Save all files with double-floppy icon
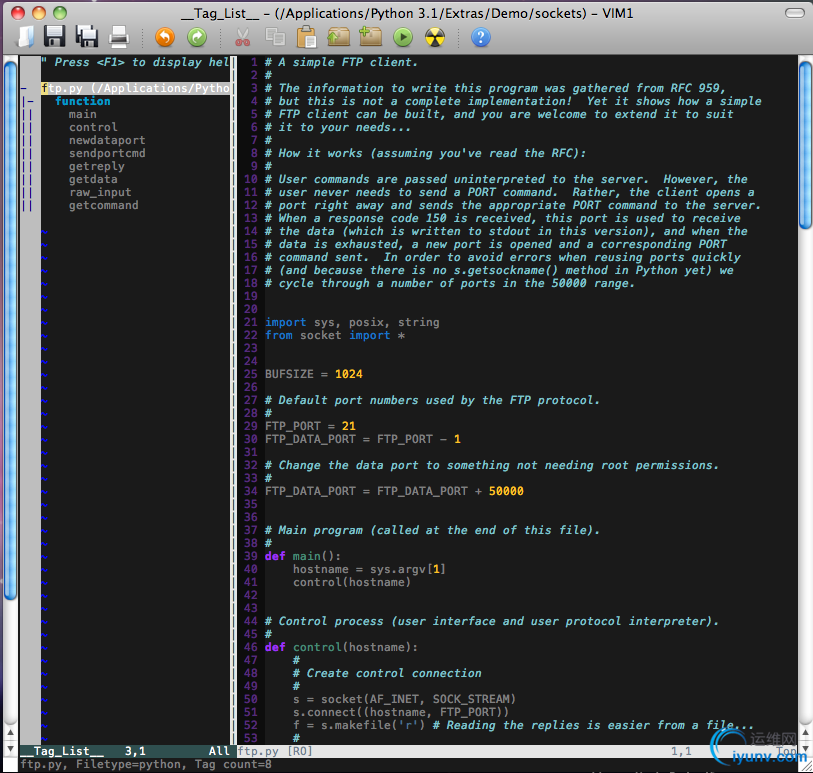813x773 pixels. [87, 37]
